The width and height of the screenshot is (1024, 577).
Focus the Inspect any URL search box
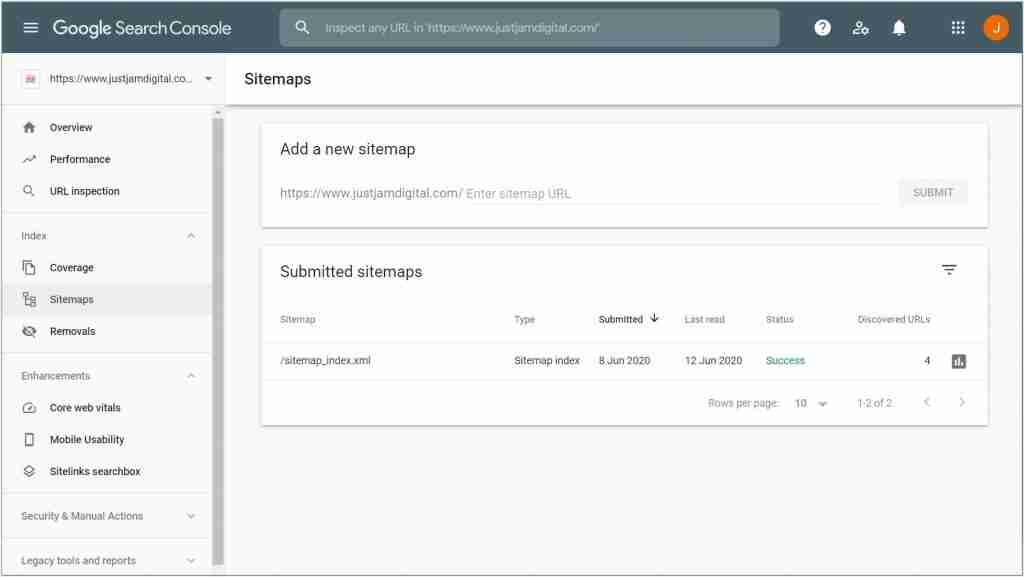pos(530,27)
